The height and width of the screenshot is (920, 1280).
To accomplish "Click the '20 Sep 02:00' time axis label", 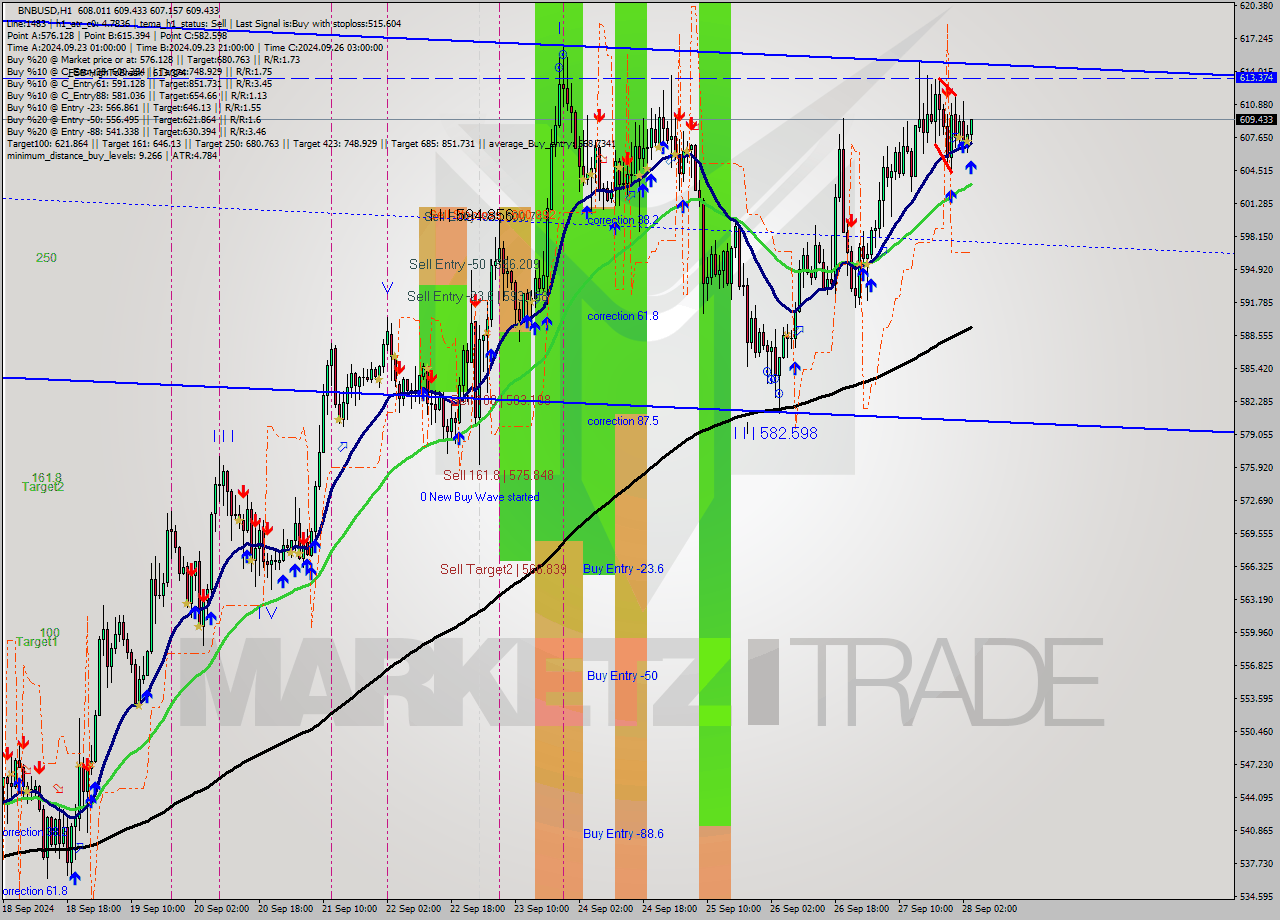I will click(221, 909).
